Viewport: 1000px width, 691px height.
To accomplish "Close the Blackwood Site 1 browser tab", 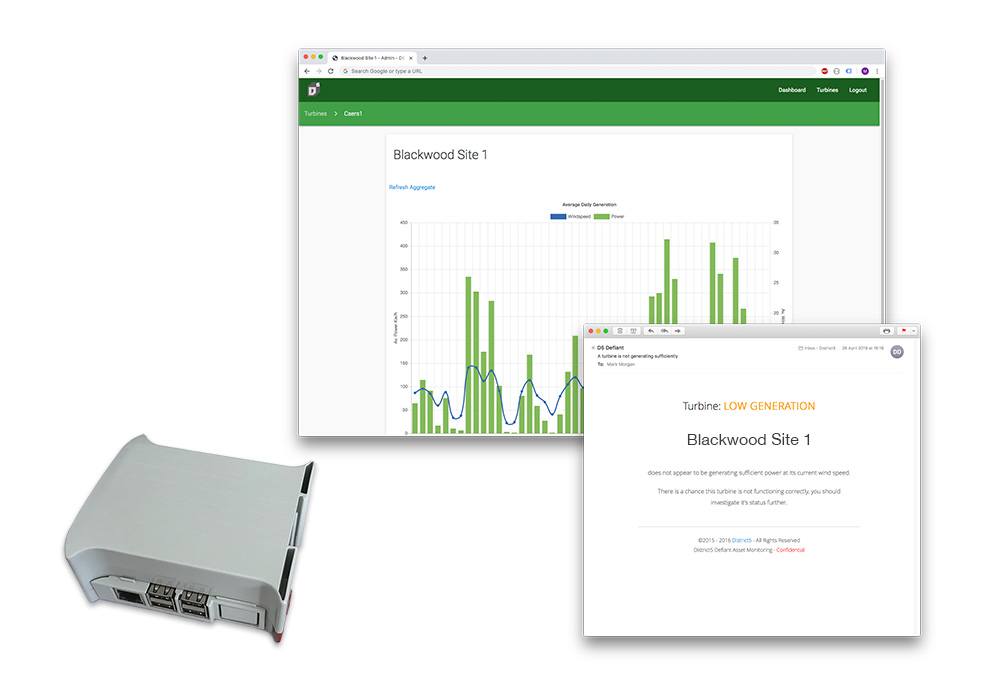I will [x=411, y=58].
